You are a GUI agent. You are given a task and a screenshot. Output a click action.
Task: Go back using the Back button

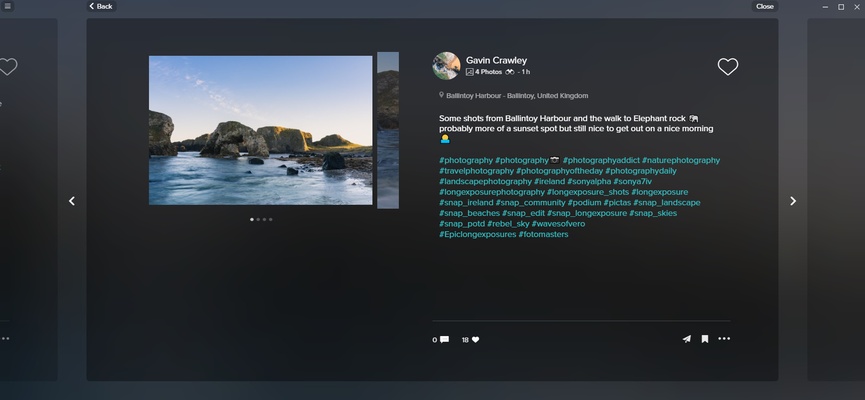102,6
